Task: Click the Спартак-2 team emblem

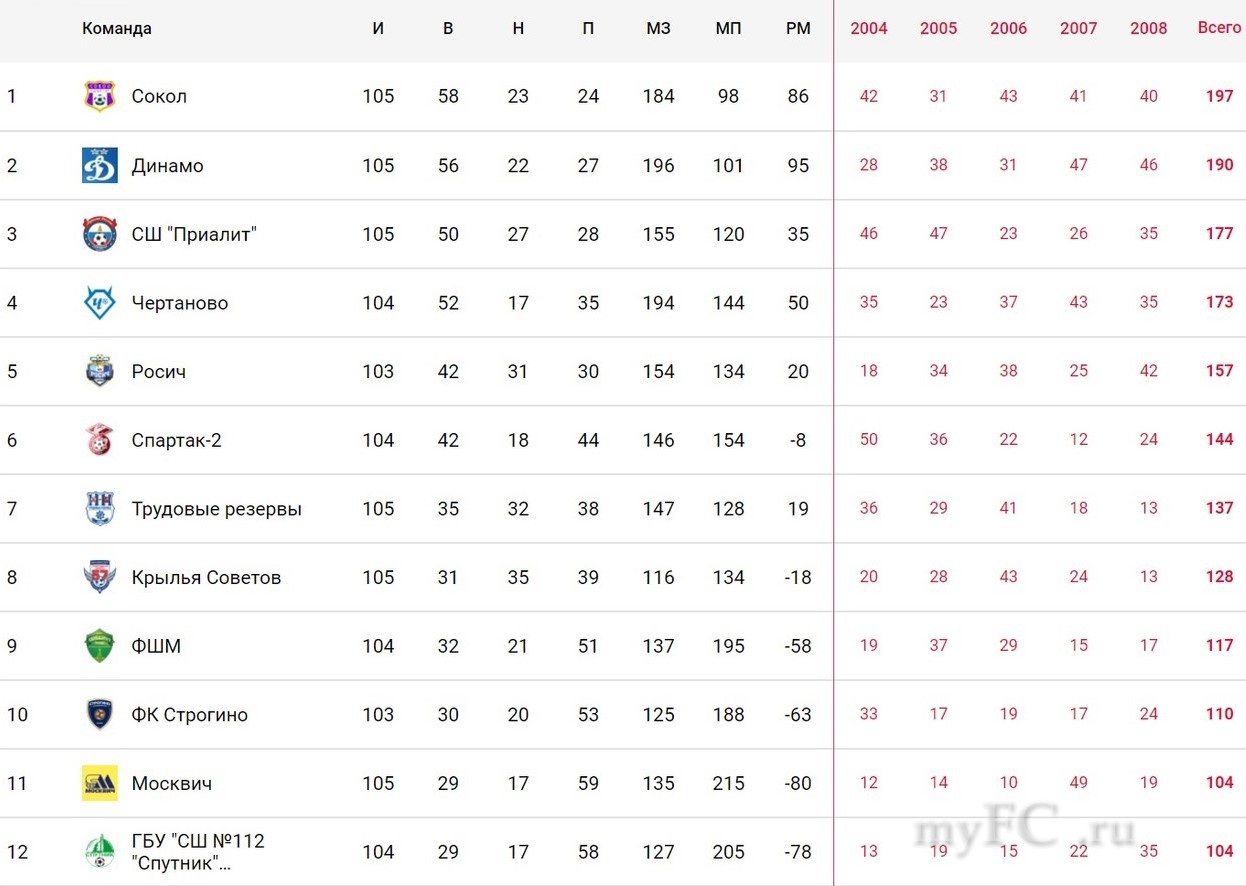Action: [99, 440]
